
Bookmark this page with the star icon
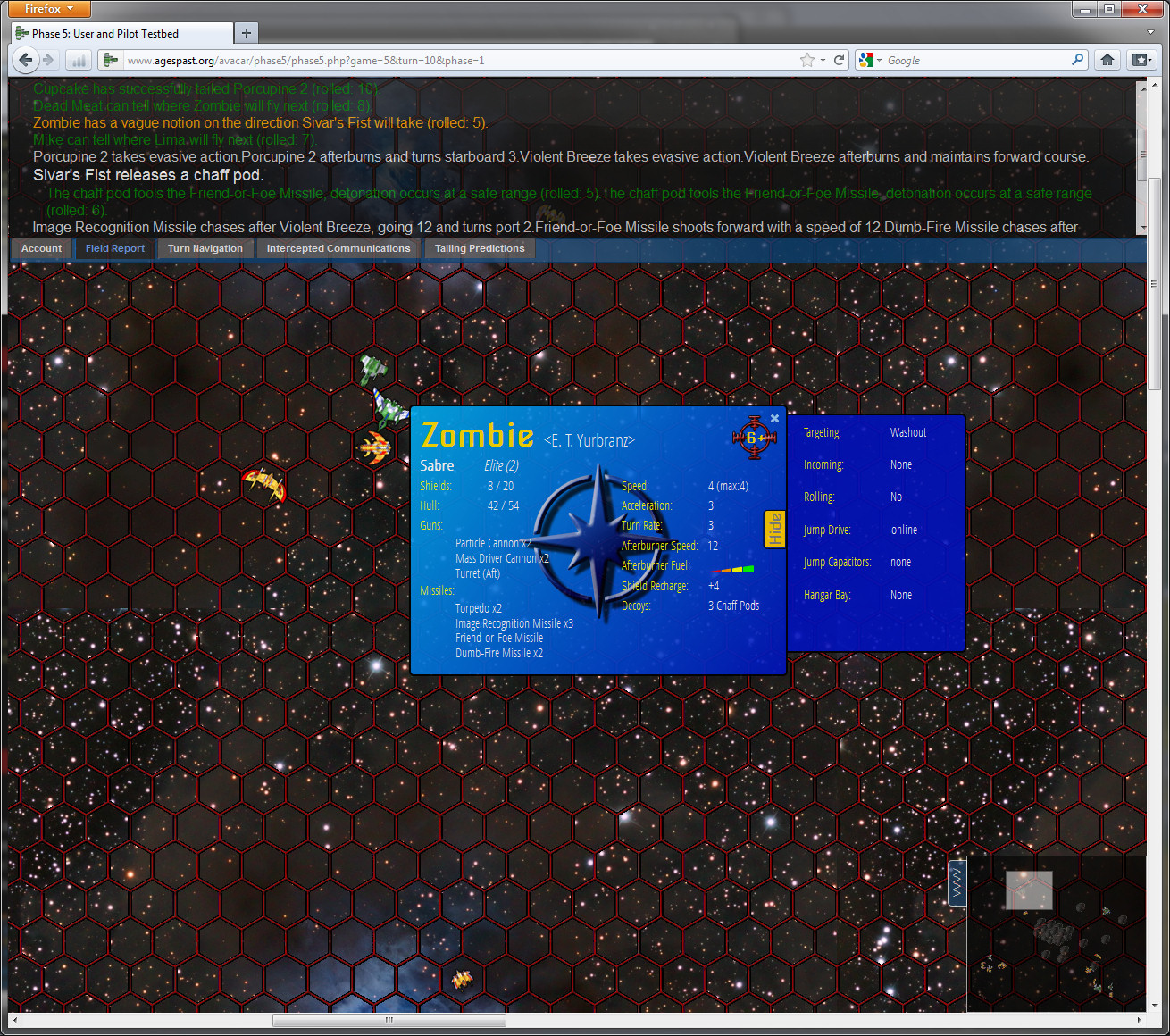[807, 60]
